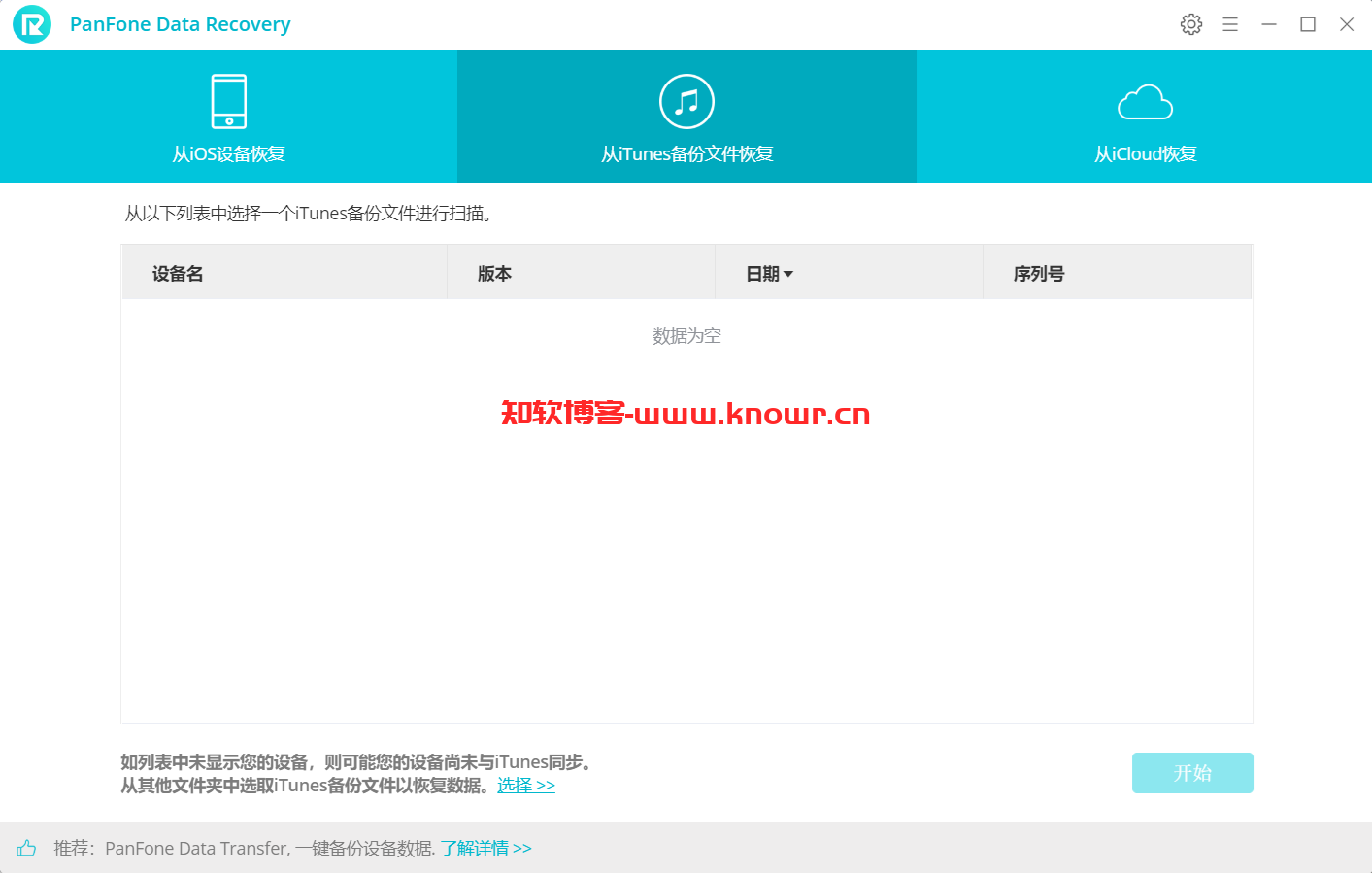This screenshot has width=1372, height=873.
Task: Click the cloud icon for iCloud recovery
Action: coord(1146,102)
